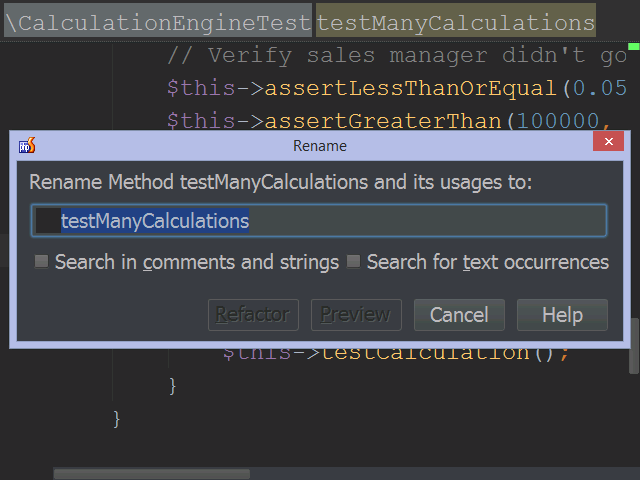Click the assertGreaterThan call in code
The width and height of the screenshot is (640, 480).
(383, 121)
